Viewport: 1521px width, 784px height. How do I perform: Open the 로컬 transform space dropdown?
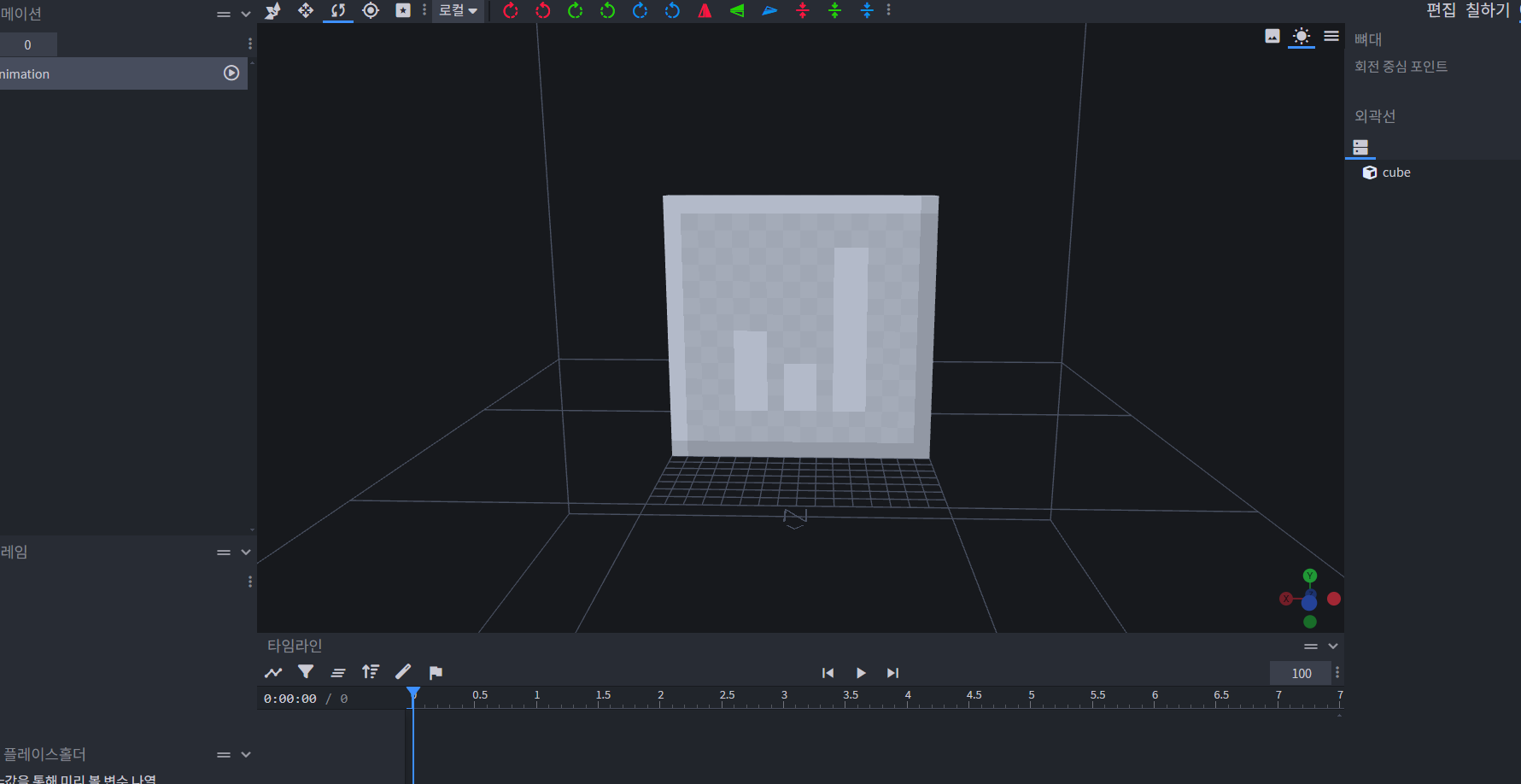[x=459, y=10]
